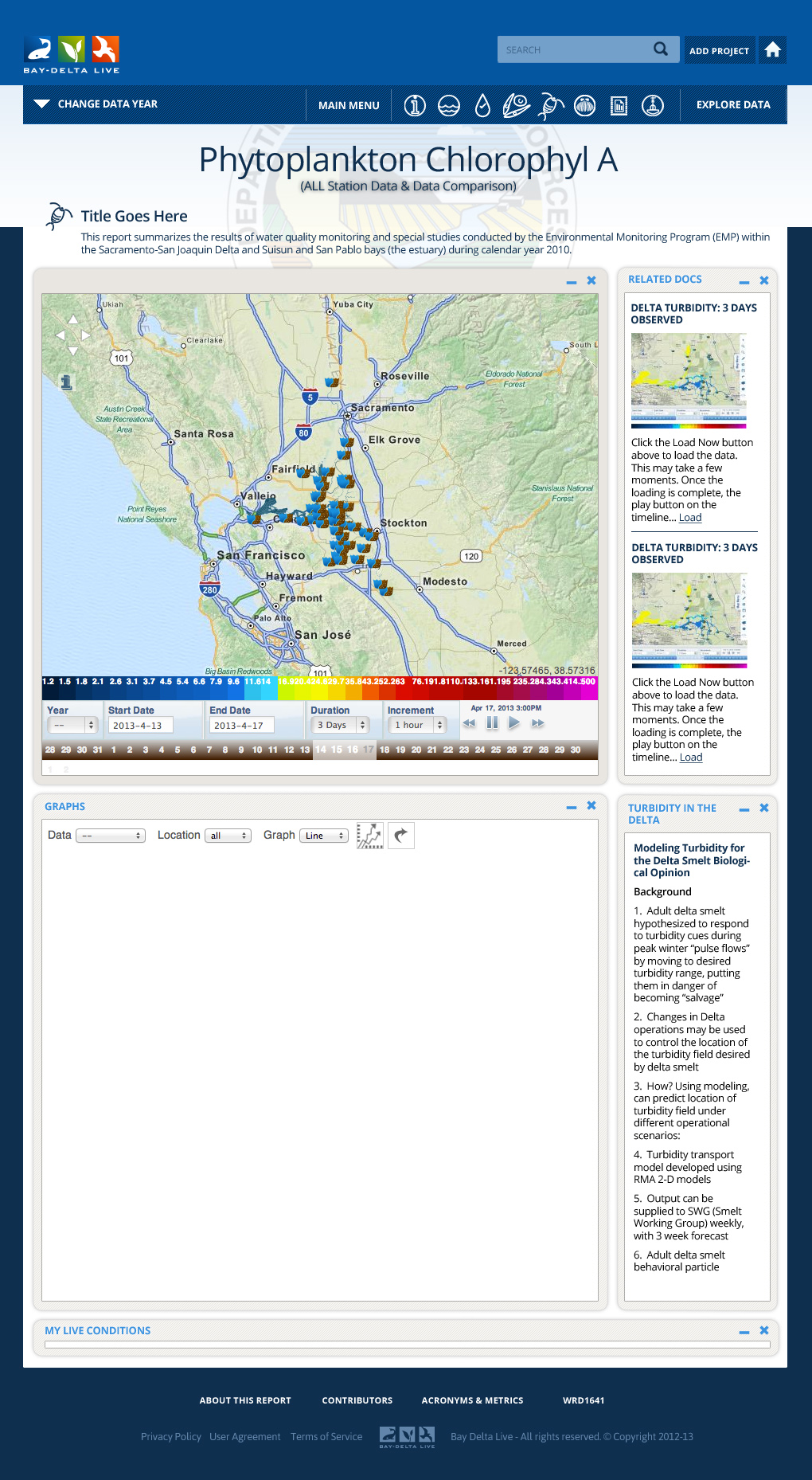
Task: Click the share arrow icon in Graphs
Action: click(x=401, y=836)
